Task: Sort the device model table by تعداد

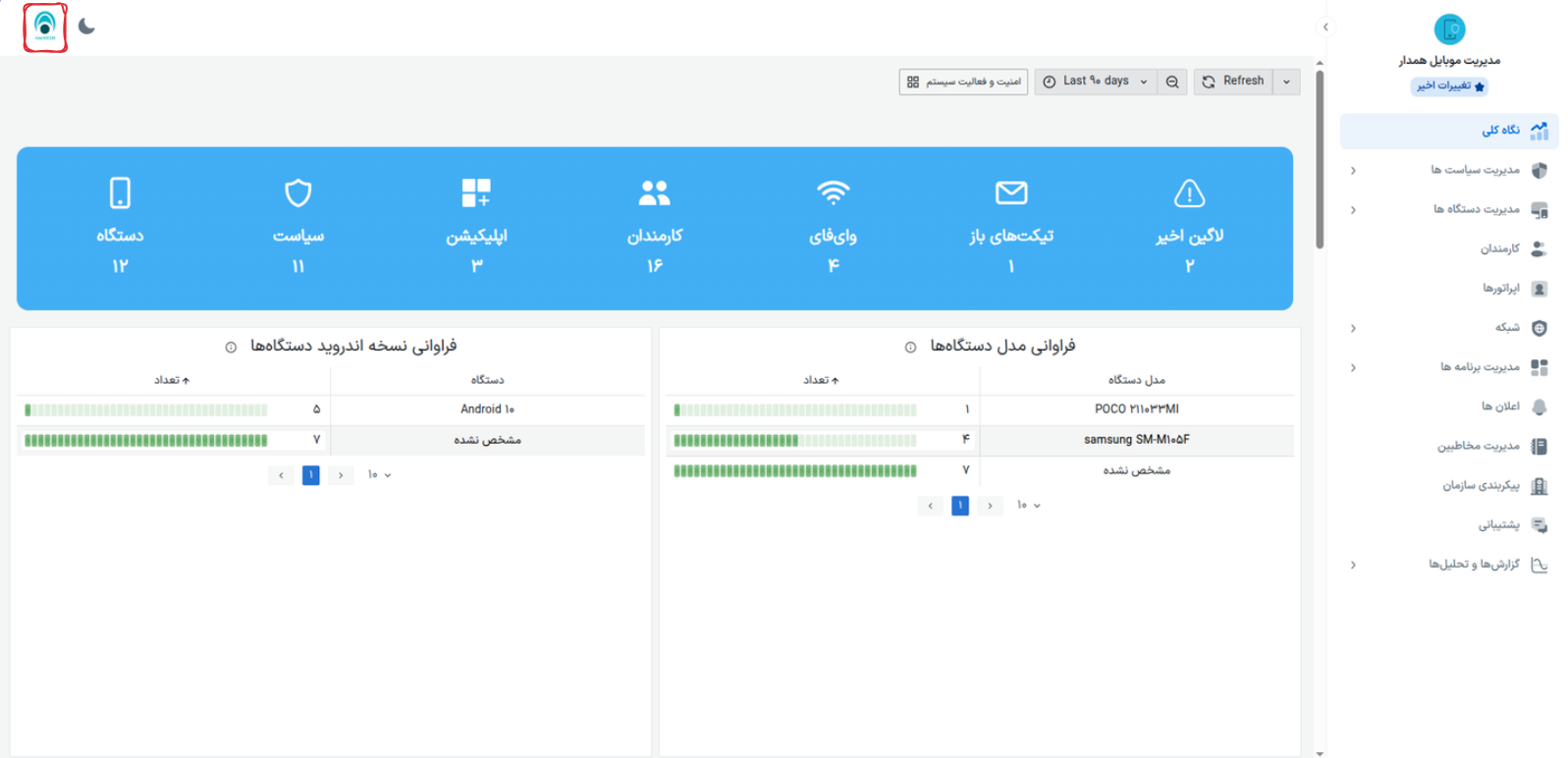Action: coord(821,380)
